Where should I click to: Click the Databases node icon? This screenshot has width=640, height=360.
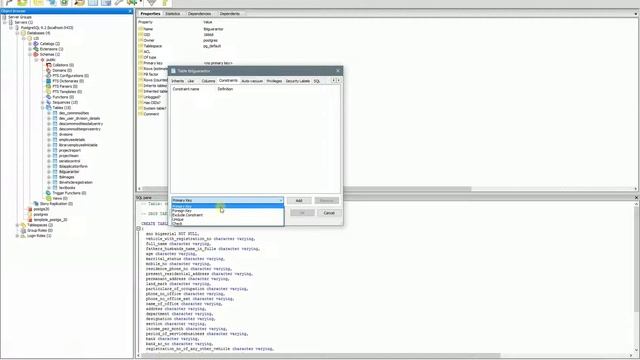coord(23,33)
